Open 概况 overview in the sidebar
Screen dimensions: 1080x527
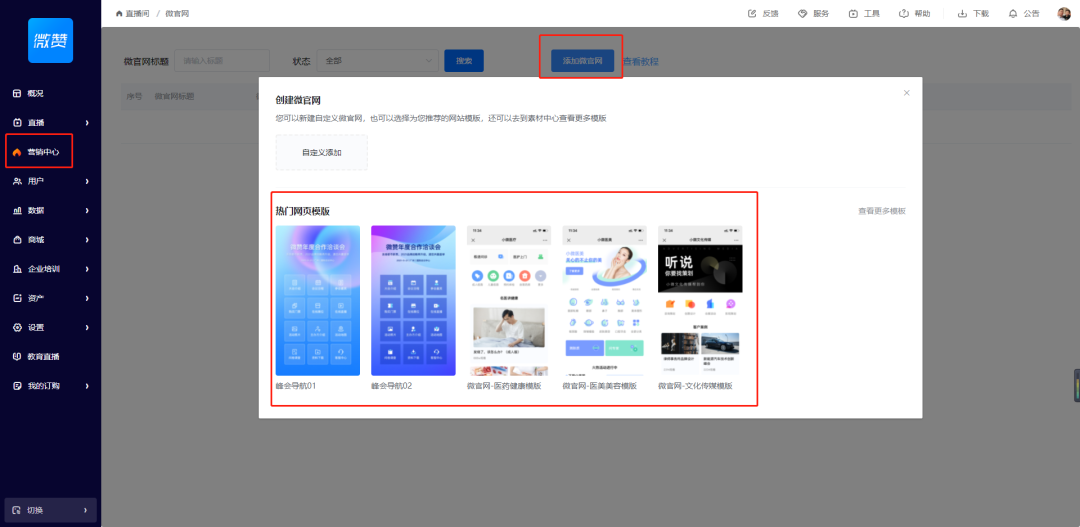click(x=35, y=93)
